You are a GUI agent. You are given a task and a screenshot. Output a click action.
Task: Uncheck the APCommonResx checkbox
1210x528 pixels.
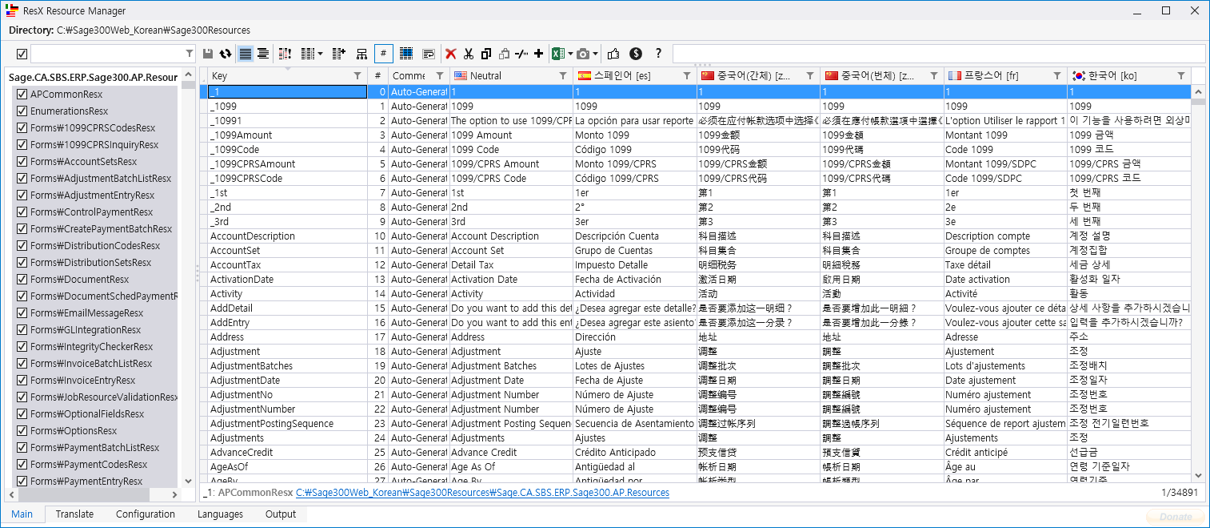[22, 94]
